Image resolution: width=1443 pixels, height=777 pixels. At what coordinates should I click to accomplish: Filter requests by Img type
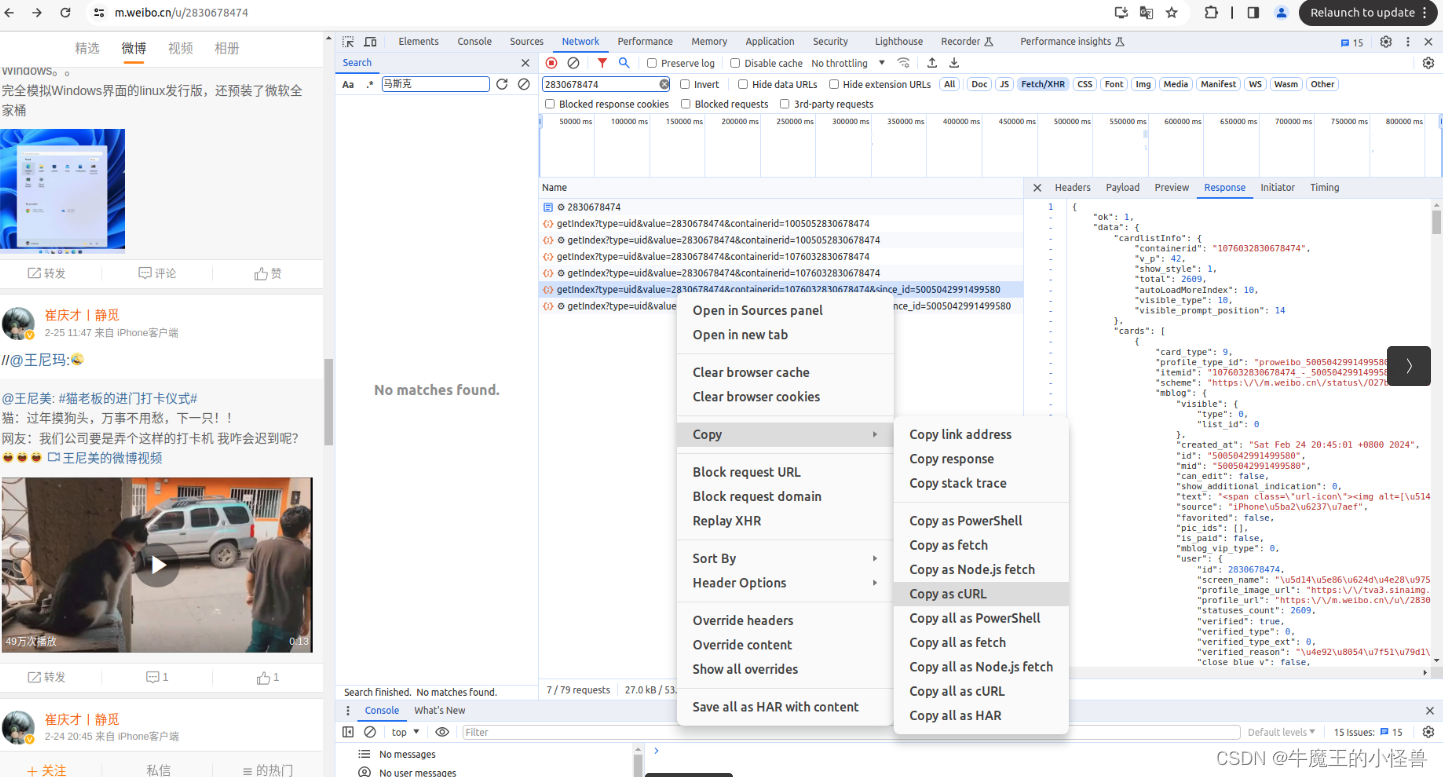pos(1142,84)
